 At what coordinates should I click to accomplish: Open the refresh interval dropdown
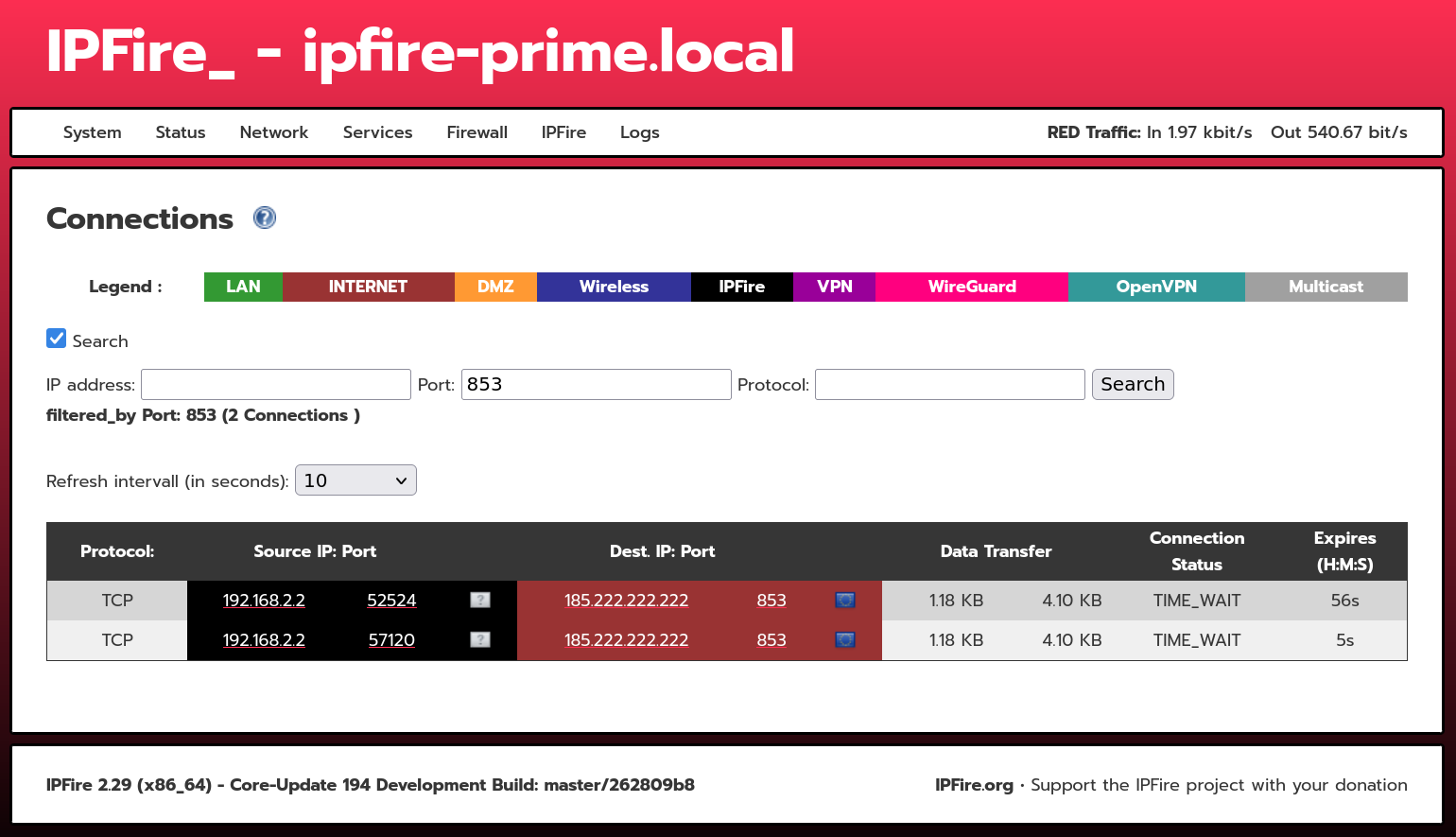point(355,480)
